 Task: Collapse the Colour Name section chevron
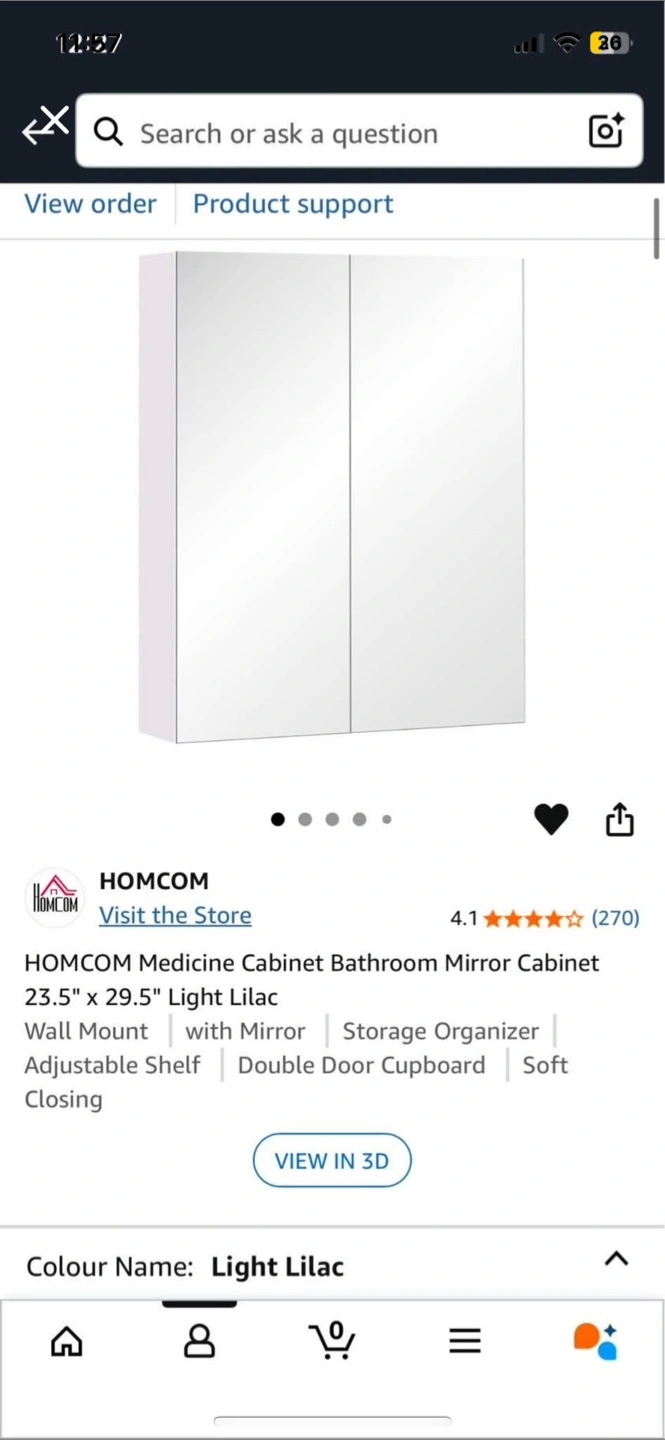tap(617, 1259)
